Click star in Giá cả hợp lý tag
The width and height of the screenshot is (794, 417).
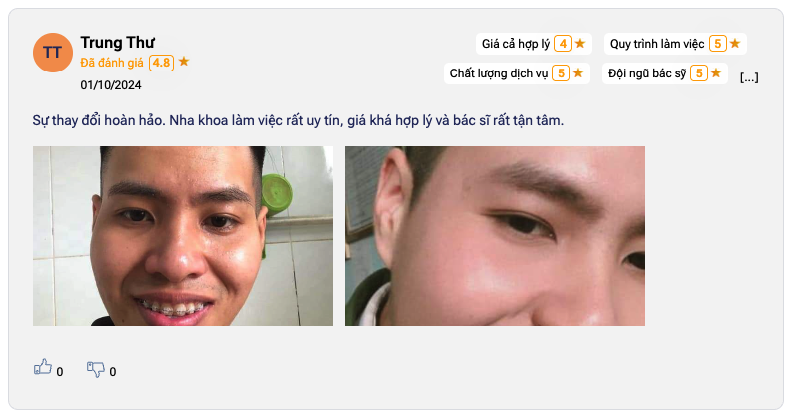click(x=580, y=44)
